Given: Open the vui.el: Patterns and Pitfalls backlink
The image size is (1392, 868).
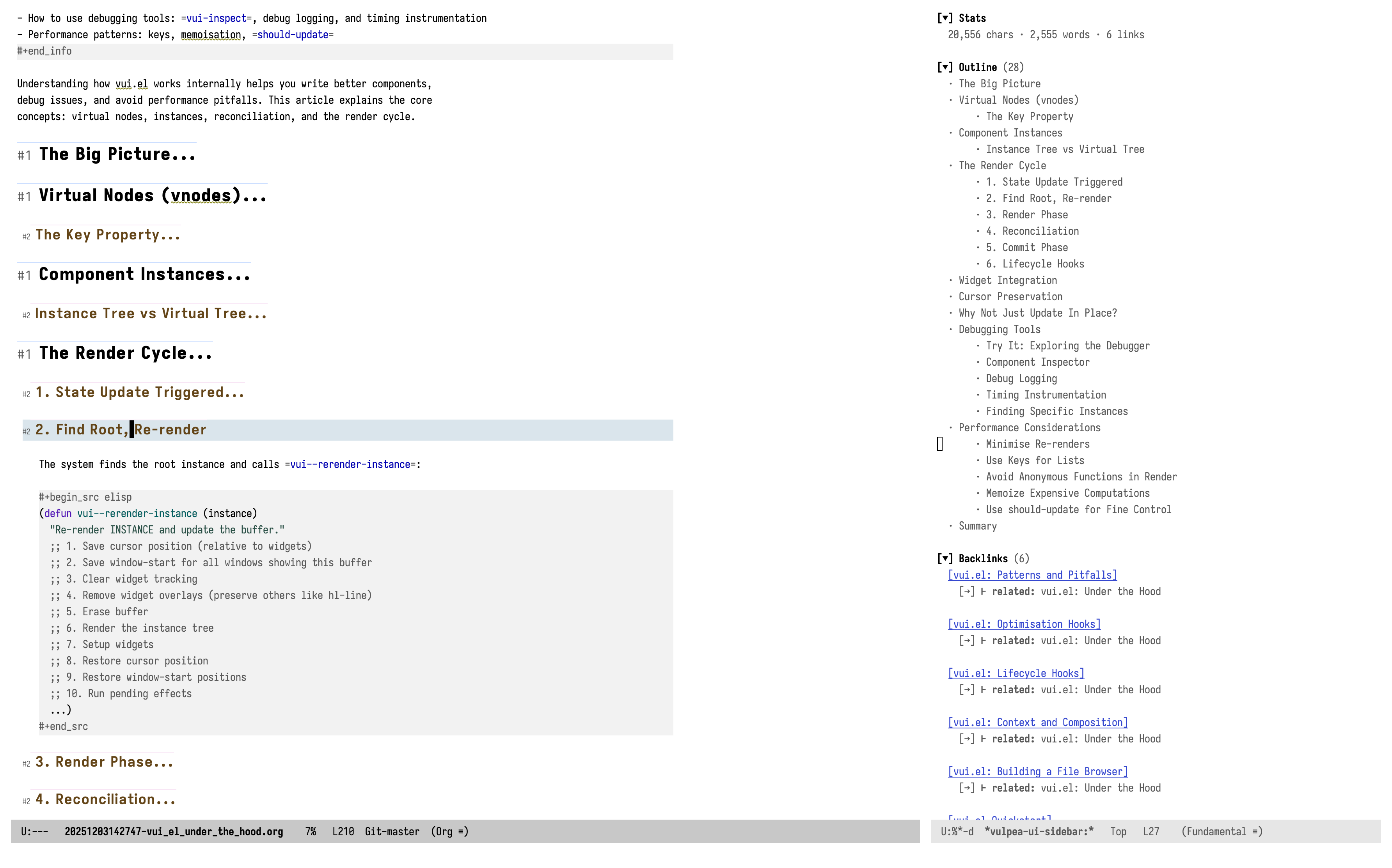Looking at the screenshot, I should 1033,575.
